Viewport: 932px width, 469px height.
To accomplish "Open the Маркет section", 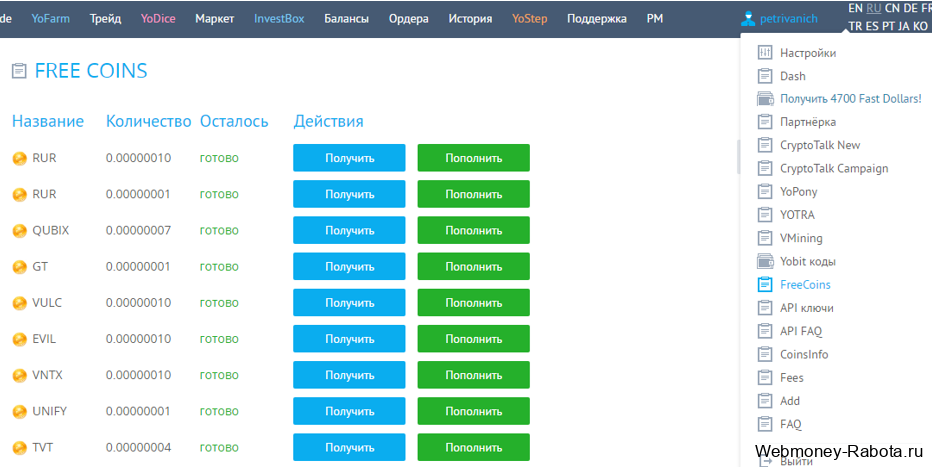I will [215, 18].
